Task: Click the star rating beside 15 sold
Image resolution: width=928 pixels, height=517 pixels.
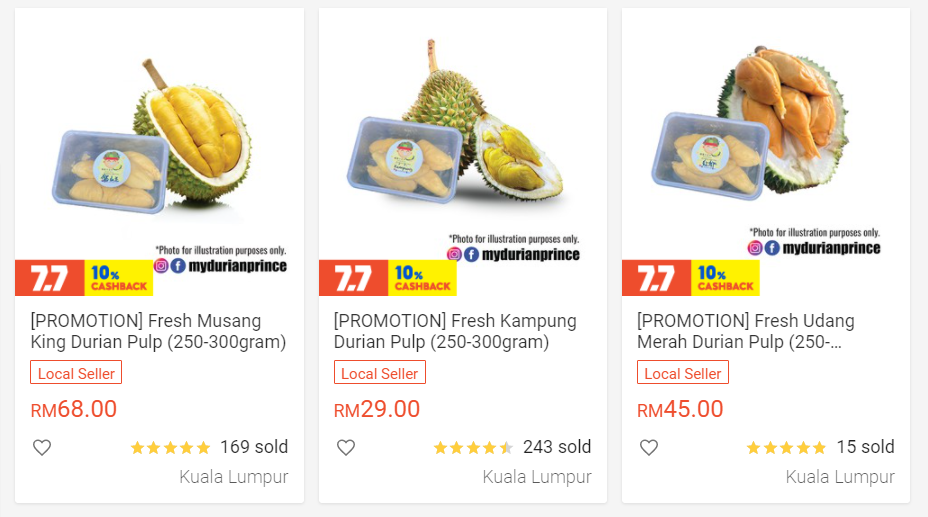Action: click(x=786, y=448)
